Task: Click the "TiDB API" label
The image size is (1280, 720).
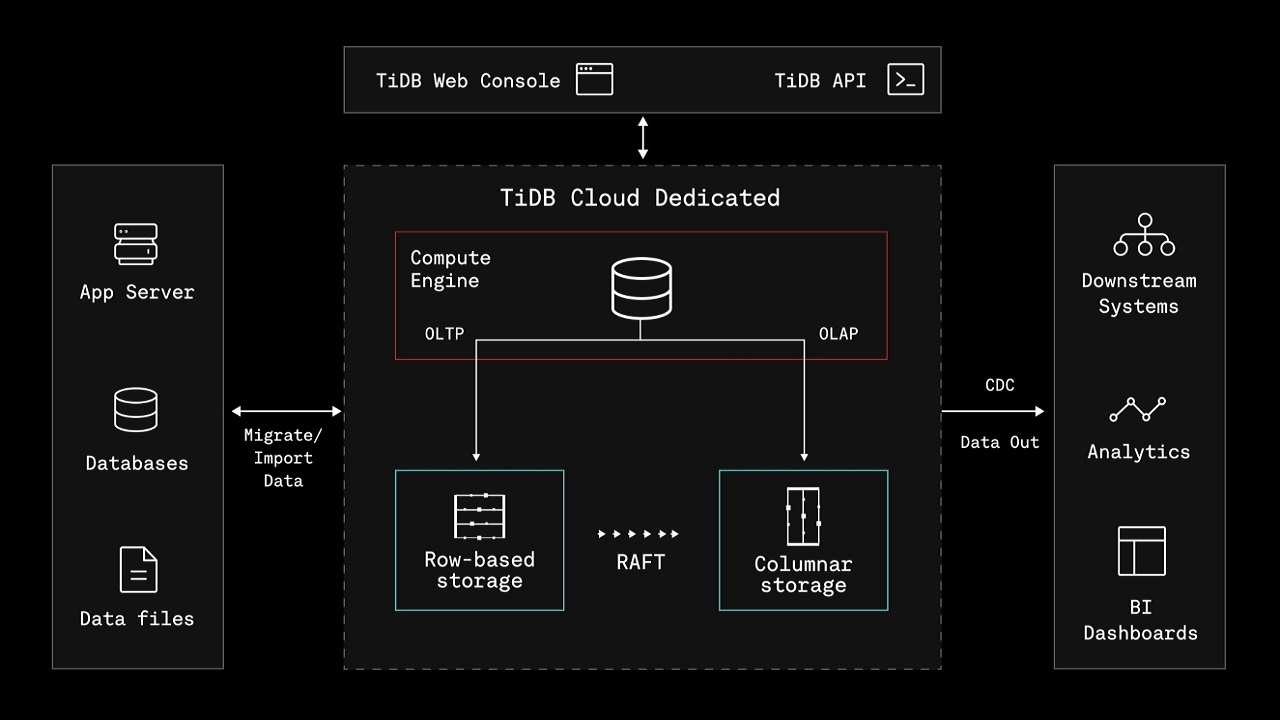Action: (820, 81)
